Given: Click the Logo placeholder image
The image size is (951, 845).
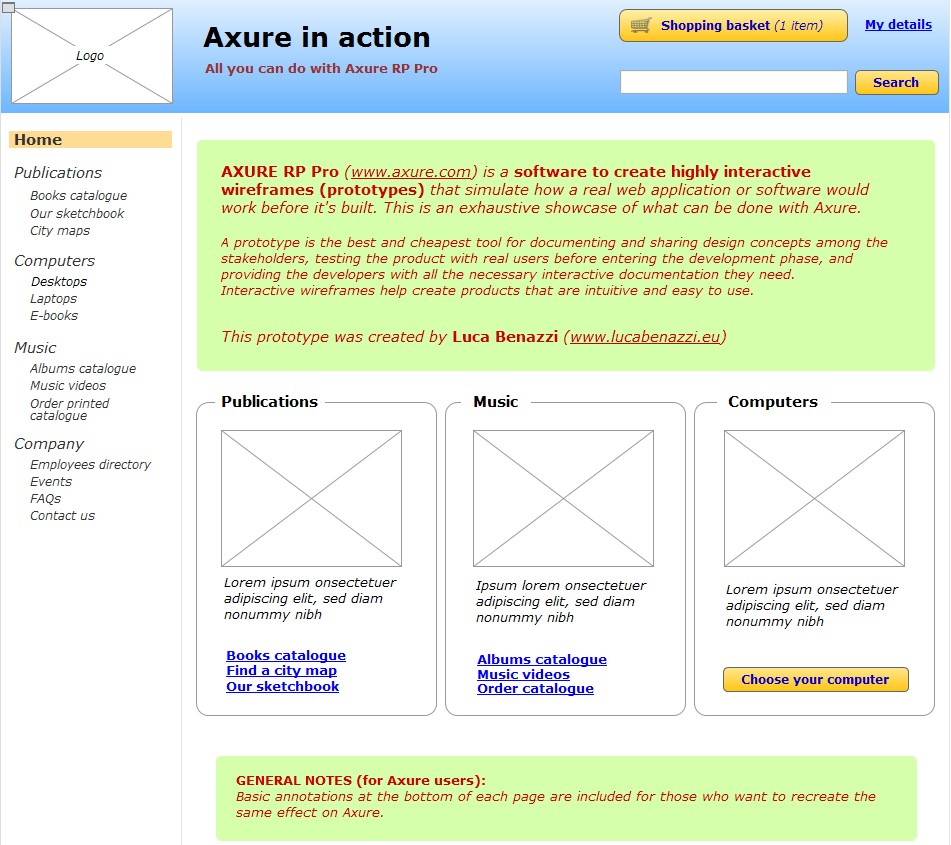Looking at the screenshot, I should 92,56.
